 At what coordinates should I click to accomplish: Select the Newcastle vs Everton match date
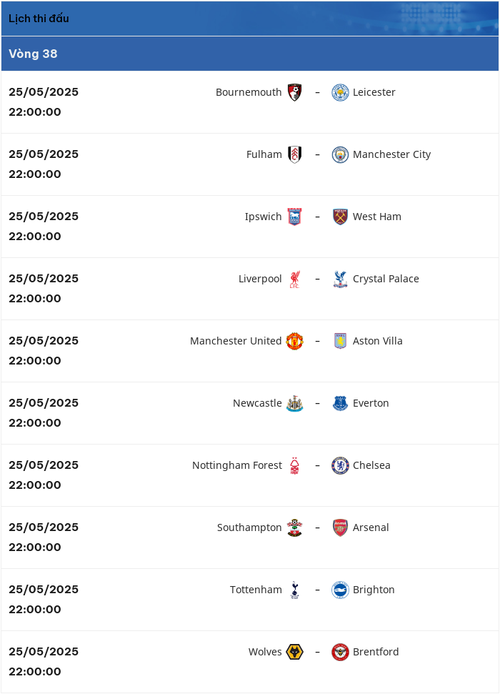point(43,403)
